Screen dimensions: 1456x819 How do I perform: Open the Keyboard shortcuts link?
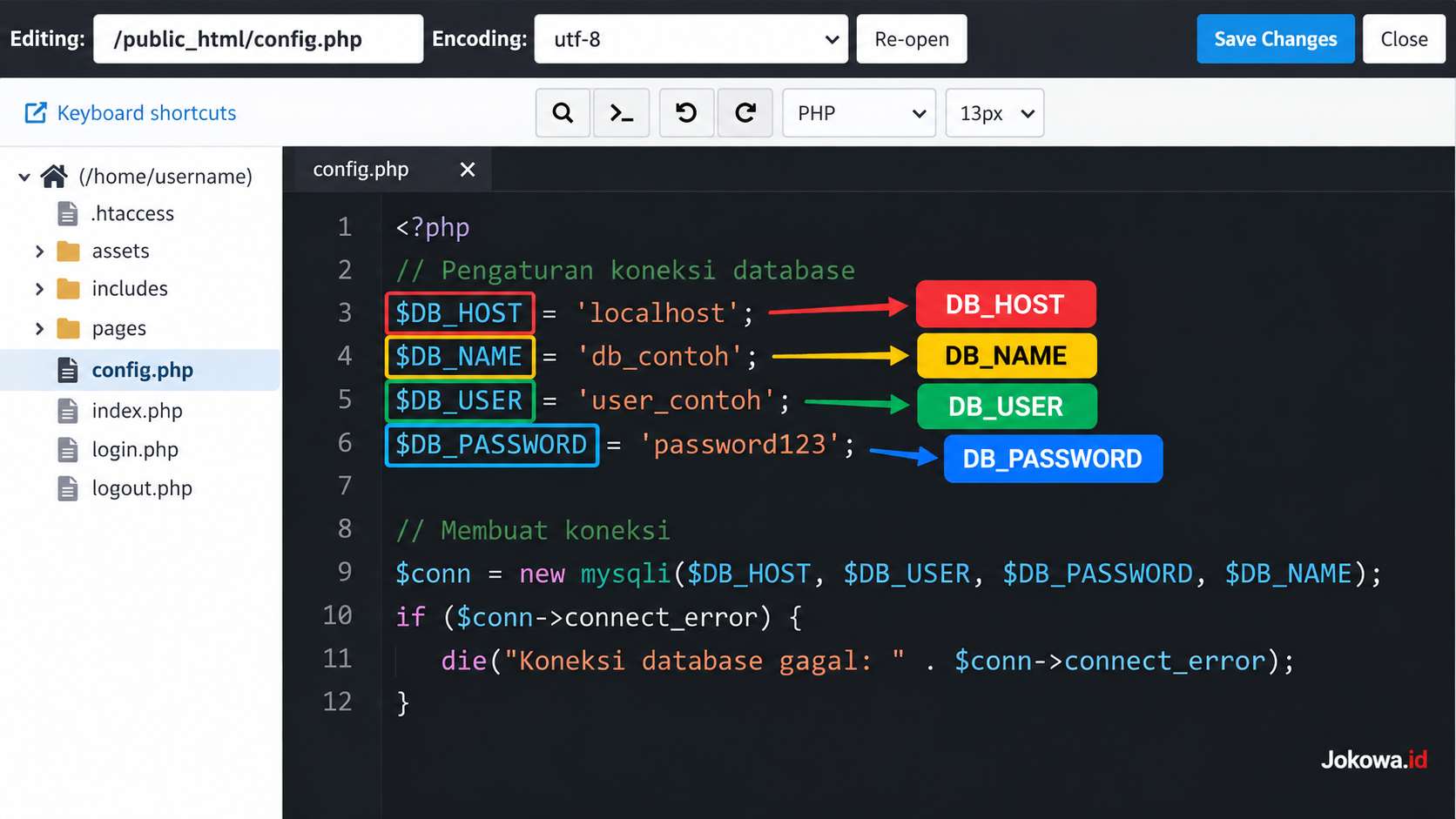[146, 113]
